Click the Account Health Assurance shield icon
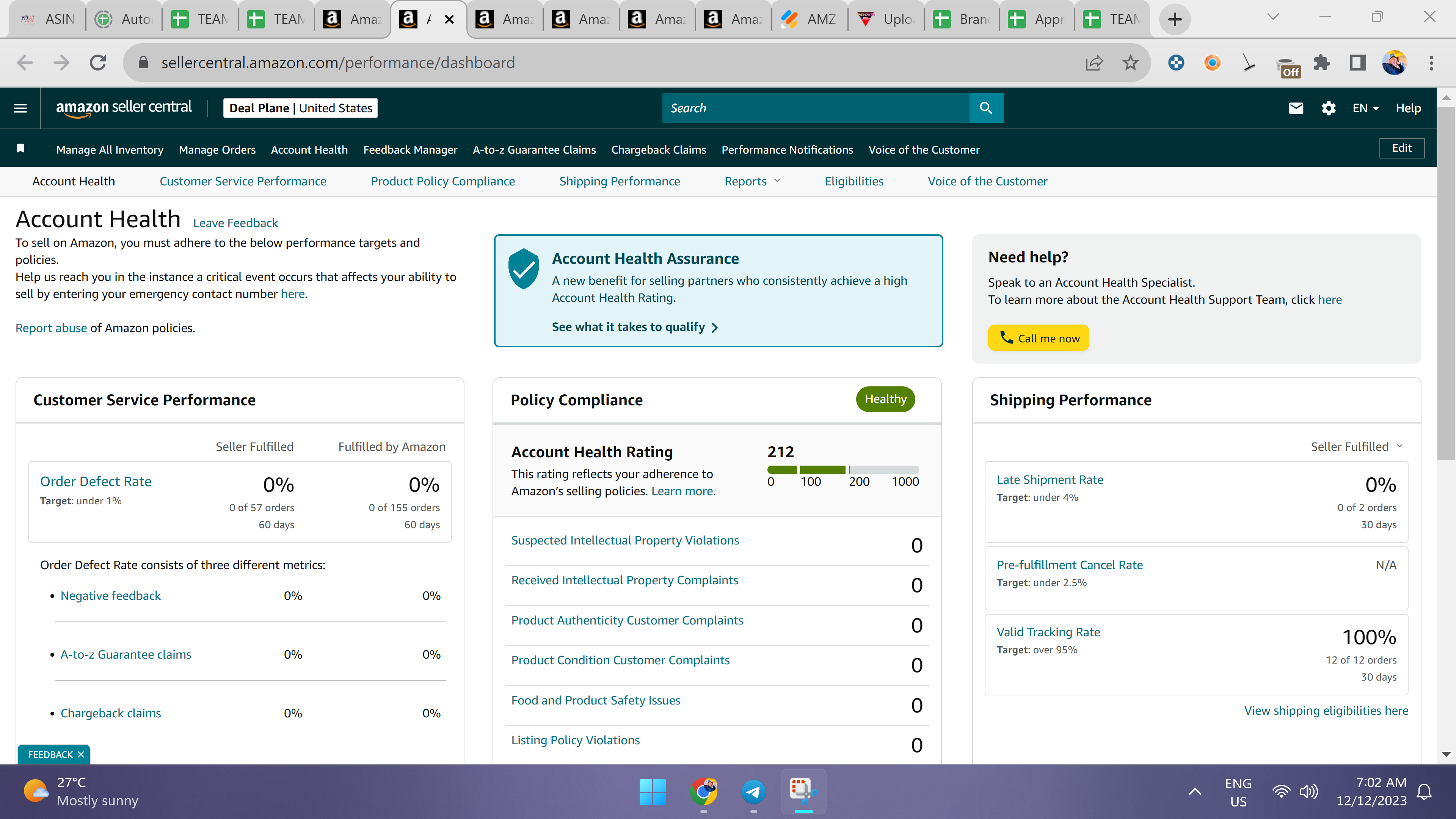This screenshot has height=819, width=1456. (x=523, y=269)
